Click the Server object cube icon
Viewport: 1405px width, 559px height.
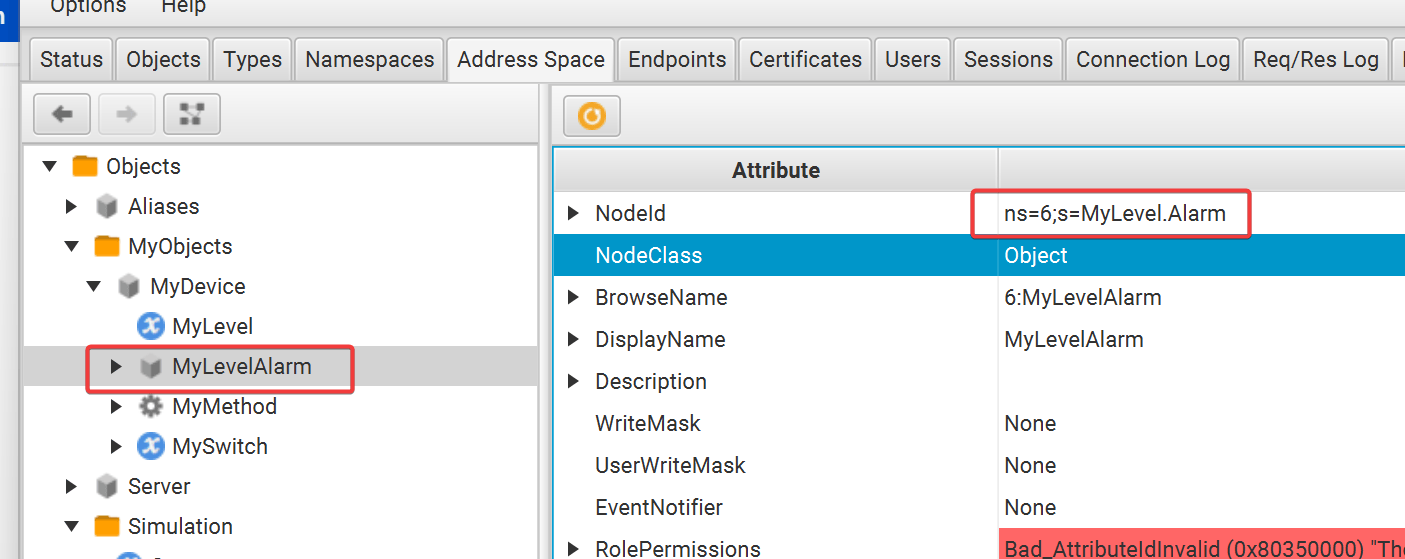pos(106,487)
